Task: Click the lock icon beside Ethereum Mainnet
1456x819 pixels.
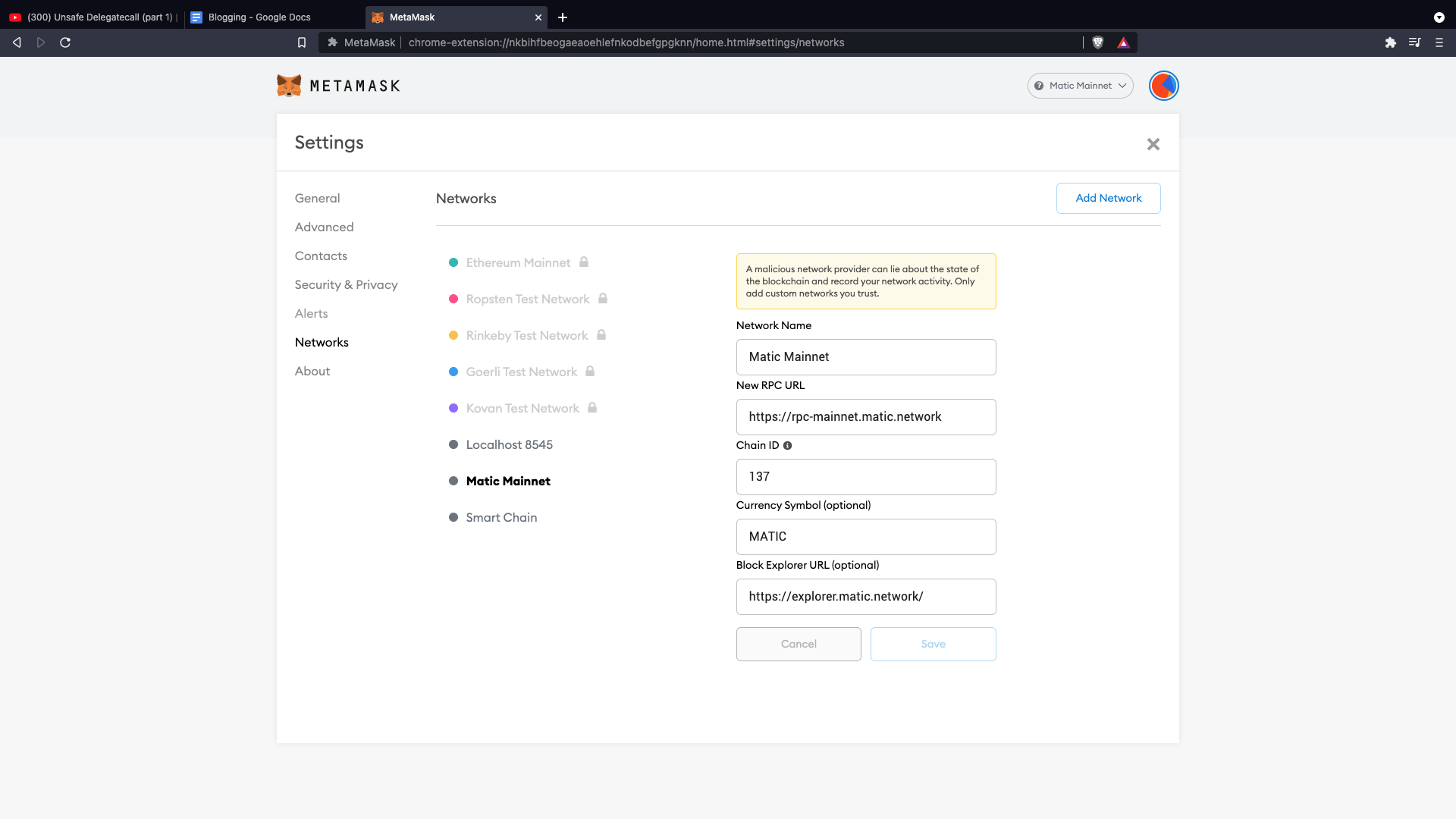Action: click(x=584, y=262)
